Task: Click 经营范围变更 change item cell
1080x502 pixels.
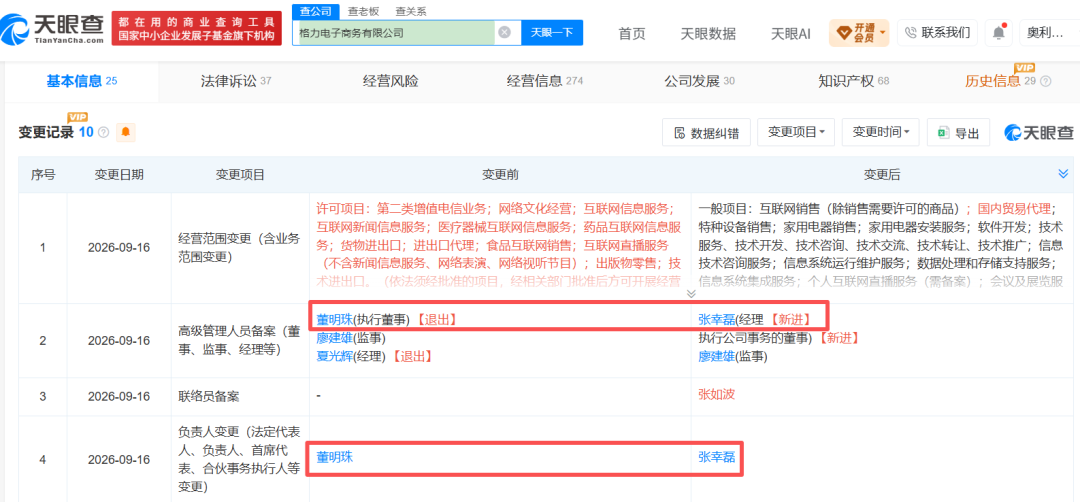Action: pyautogui.click(x=240, y=248)
